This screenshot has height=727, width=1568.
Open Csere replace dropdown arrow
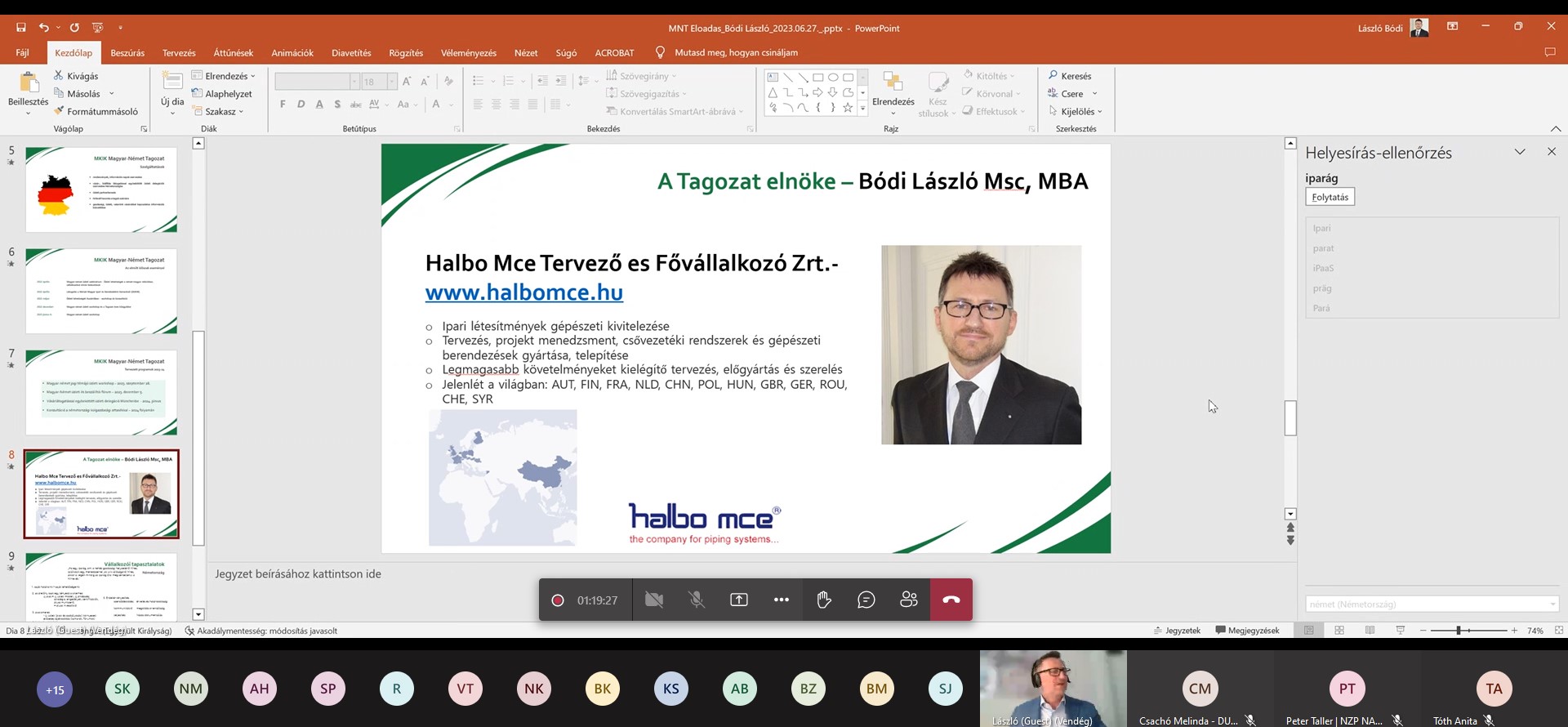(x=1094, y=94)
